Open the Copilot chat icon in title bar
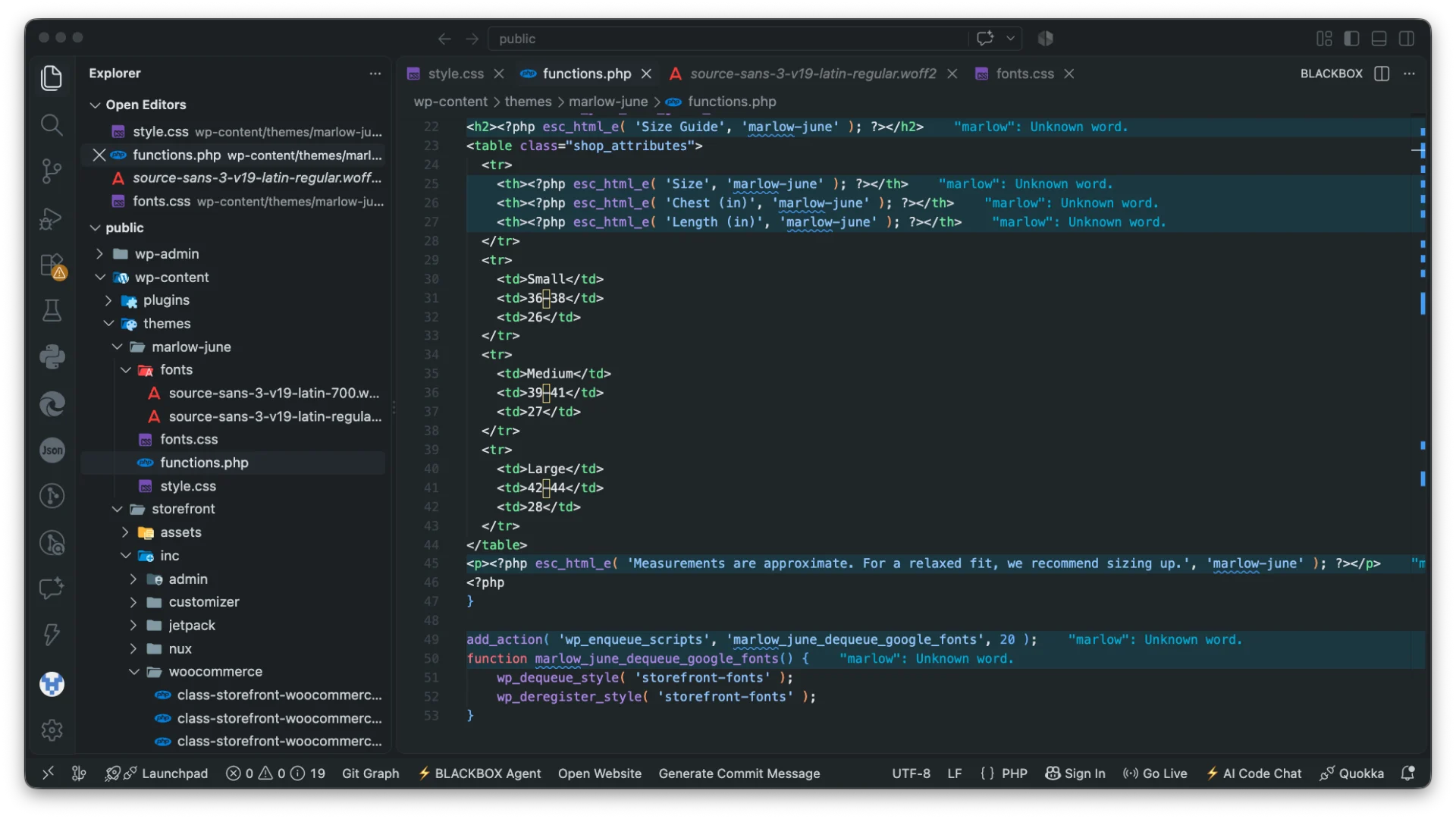This screenshot has height=819, width=1456. point(985,38)
